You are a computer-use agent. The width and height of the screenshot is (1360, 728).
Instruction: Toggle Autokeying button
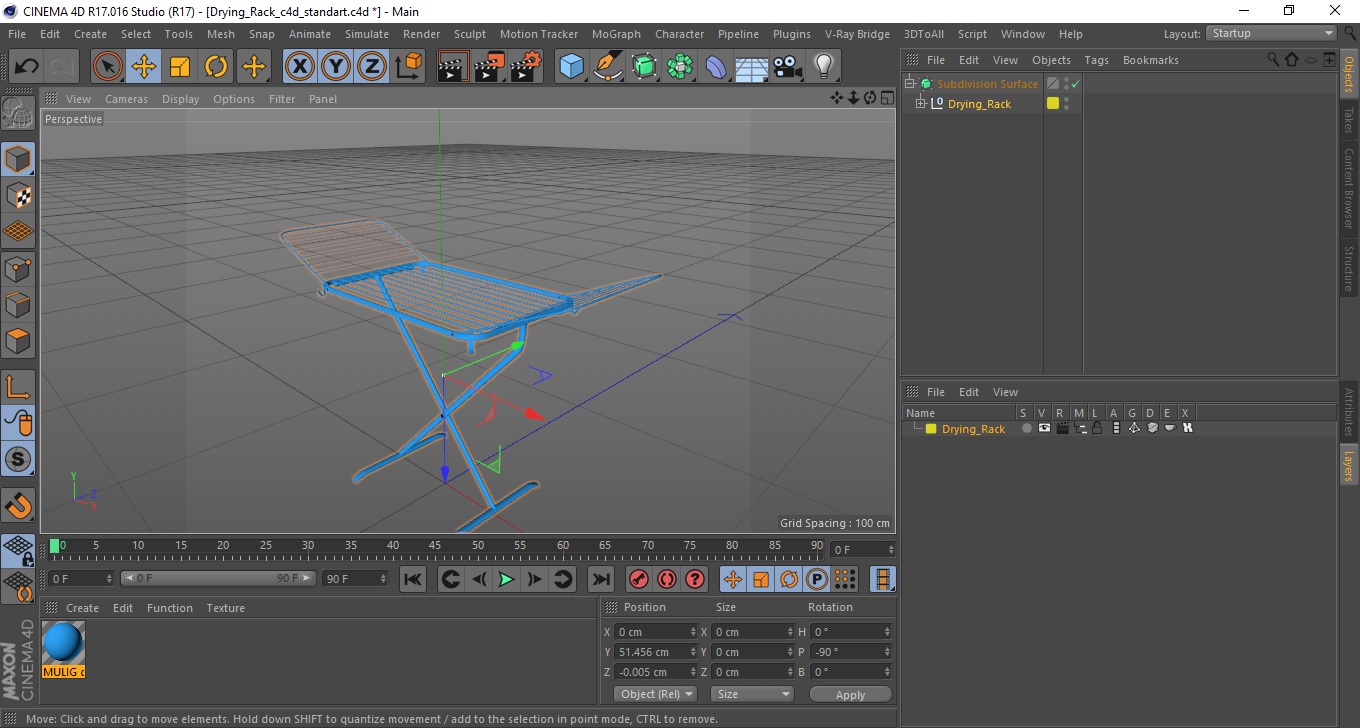[x=667, y=579]
